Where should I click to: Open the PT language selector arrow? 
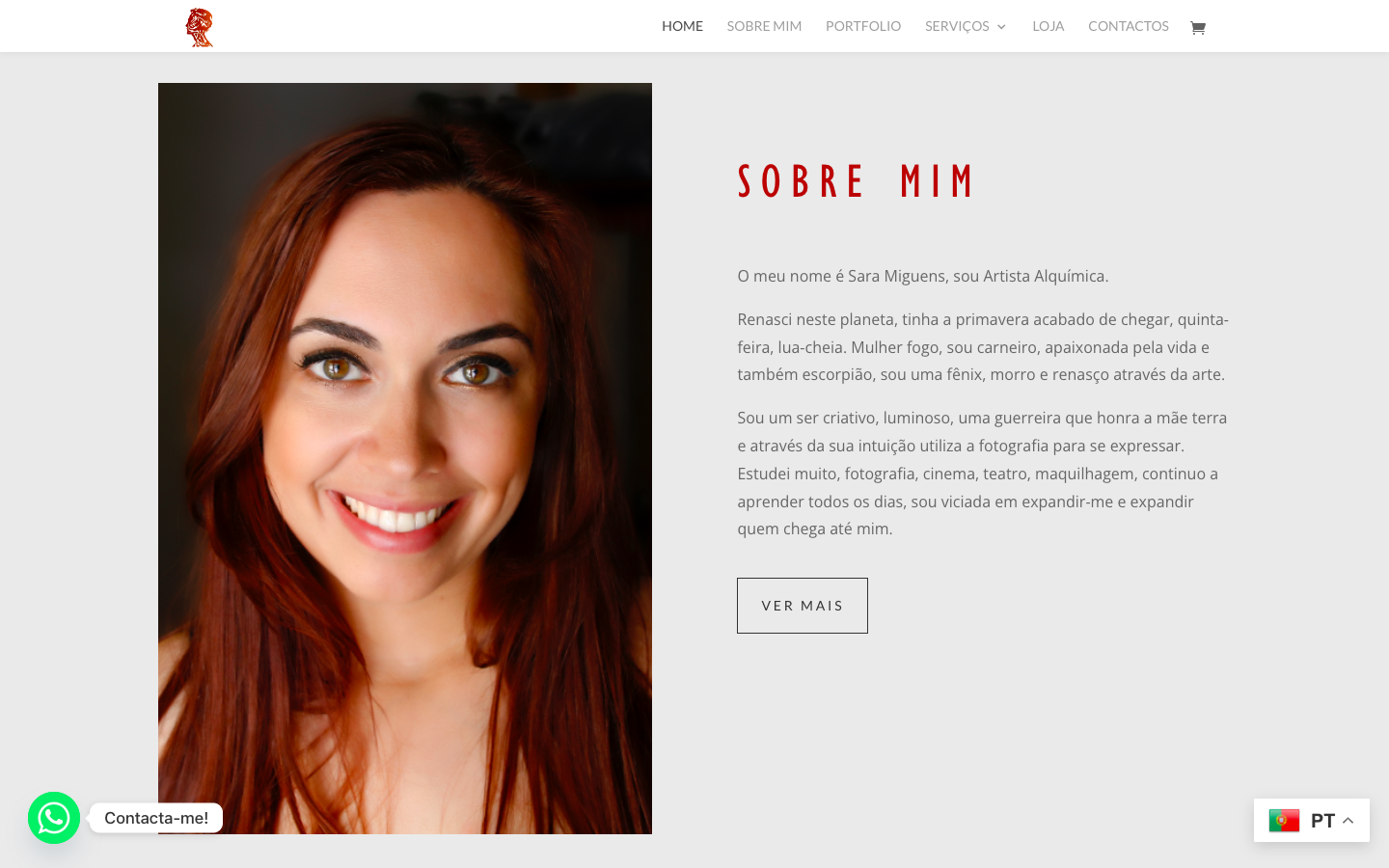1348,821
